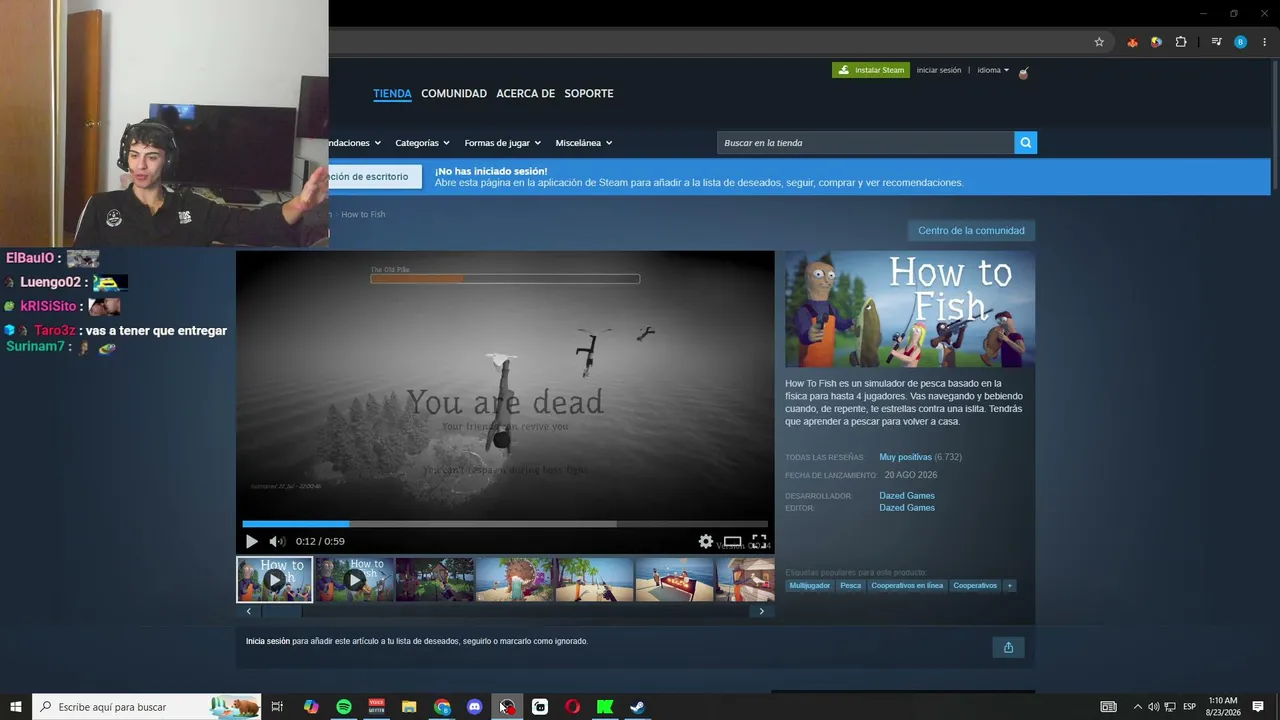Viewport: 1280px width, 720px height.
Task: Click the share icon below the video
Action: pyautogui.click(x=1008, y=647)
